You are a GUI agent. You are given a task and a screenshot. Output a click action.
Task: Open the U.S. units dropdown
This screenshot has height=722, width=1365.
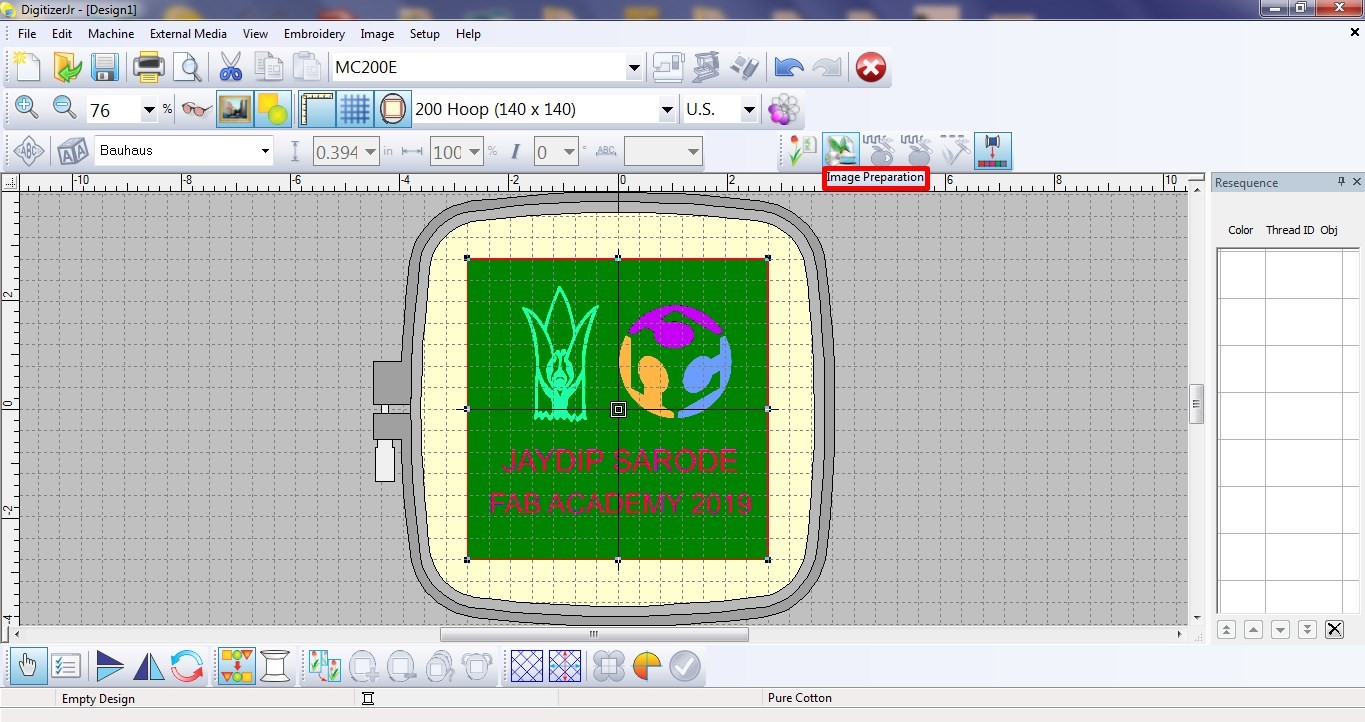[x=749, y=110]
